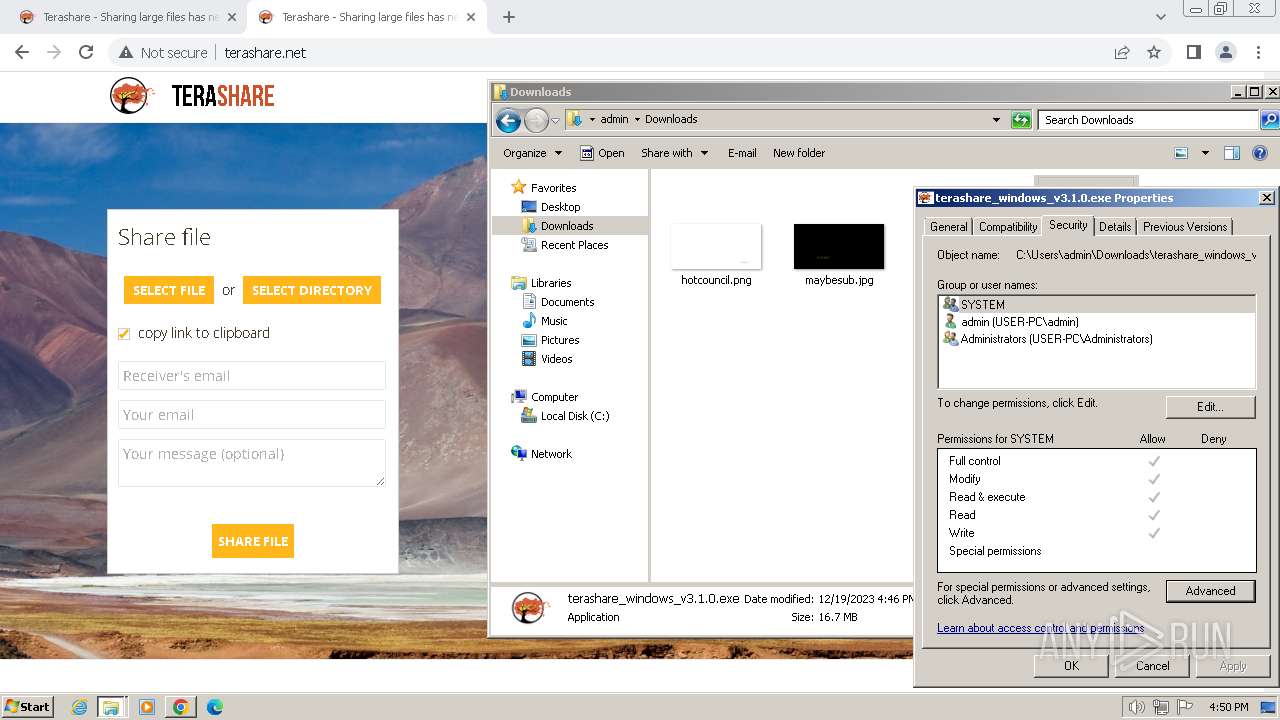Open Chrome's three-dot menu
The image size is (1280, 720).
pos(1257,52)
